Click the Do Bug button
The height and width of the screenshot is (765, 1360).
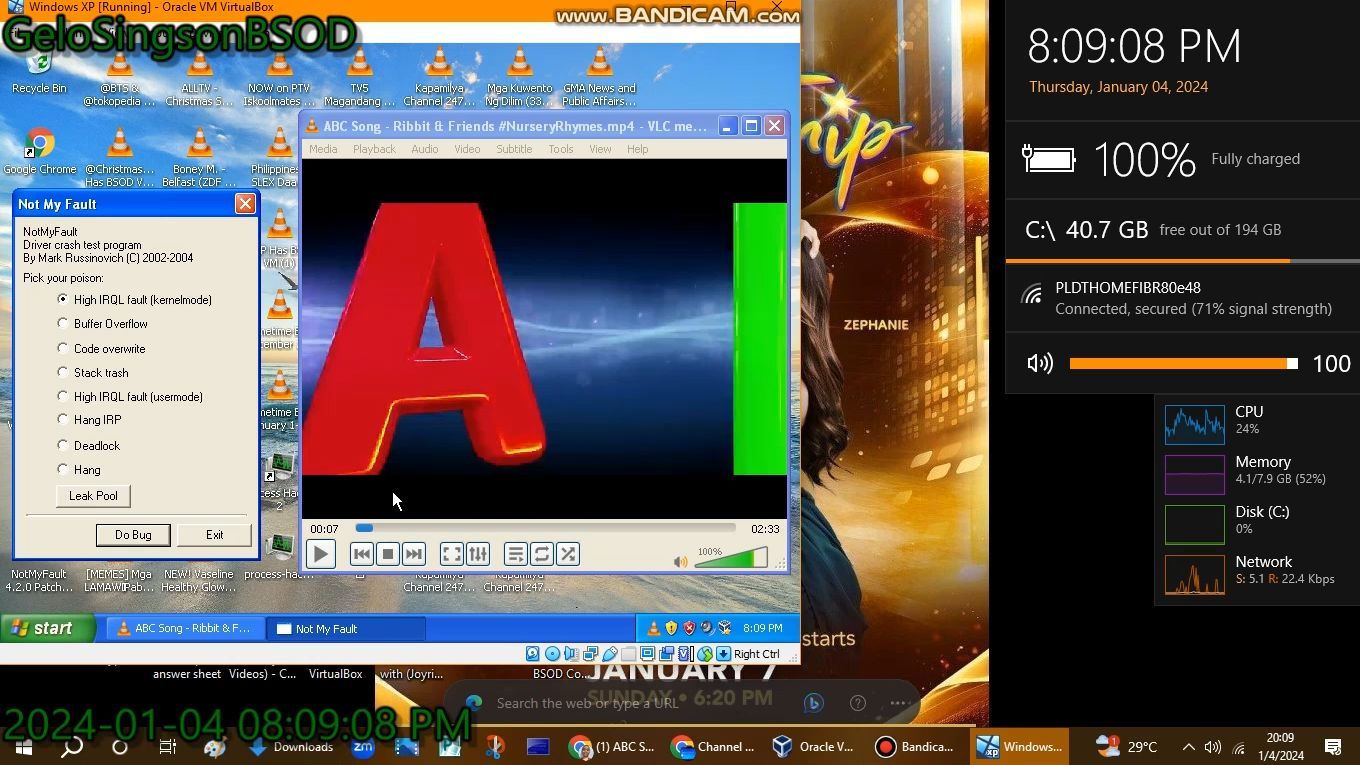pos(133,535)
